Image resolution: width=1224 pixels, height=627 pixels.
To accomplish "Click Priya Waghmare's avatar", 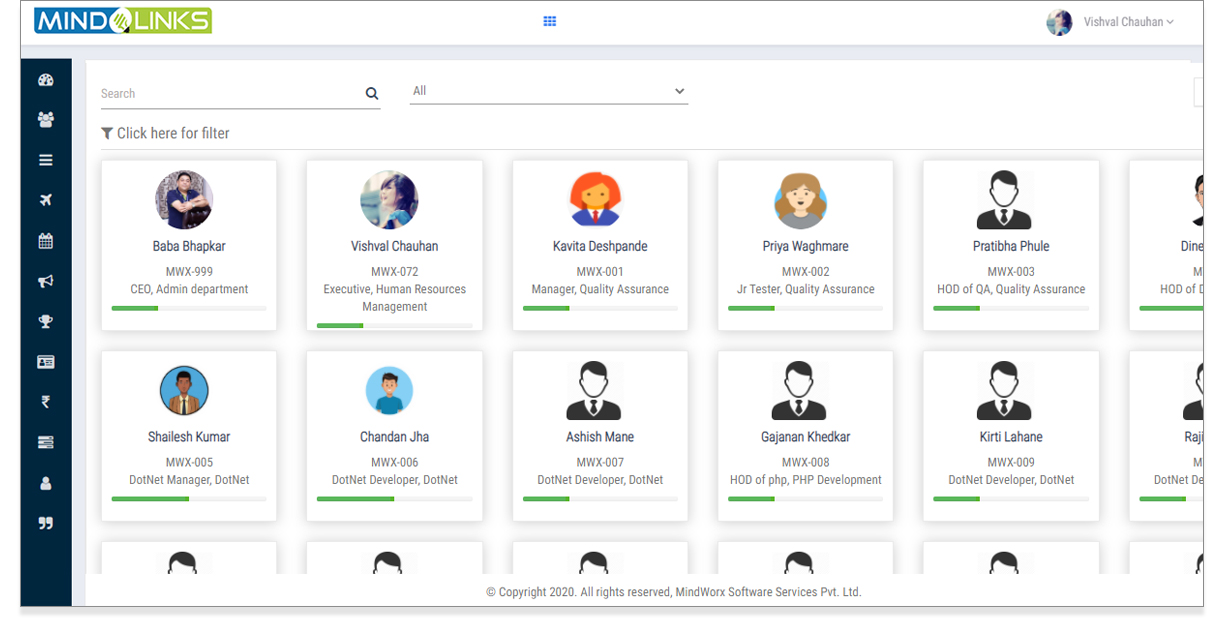I will pos(800,200).
